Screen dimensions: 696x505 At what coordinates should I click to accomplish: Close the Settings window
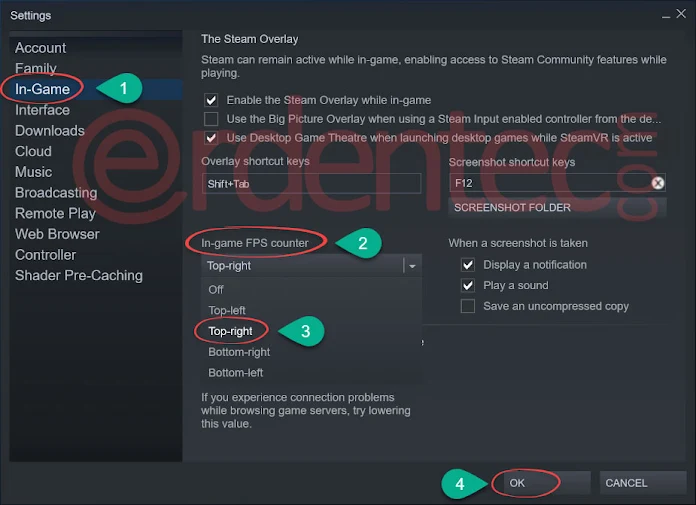(681, 14)
